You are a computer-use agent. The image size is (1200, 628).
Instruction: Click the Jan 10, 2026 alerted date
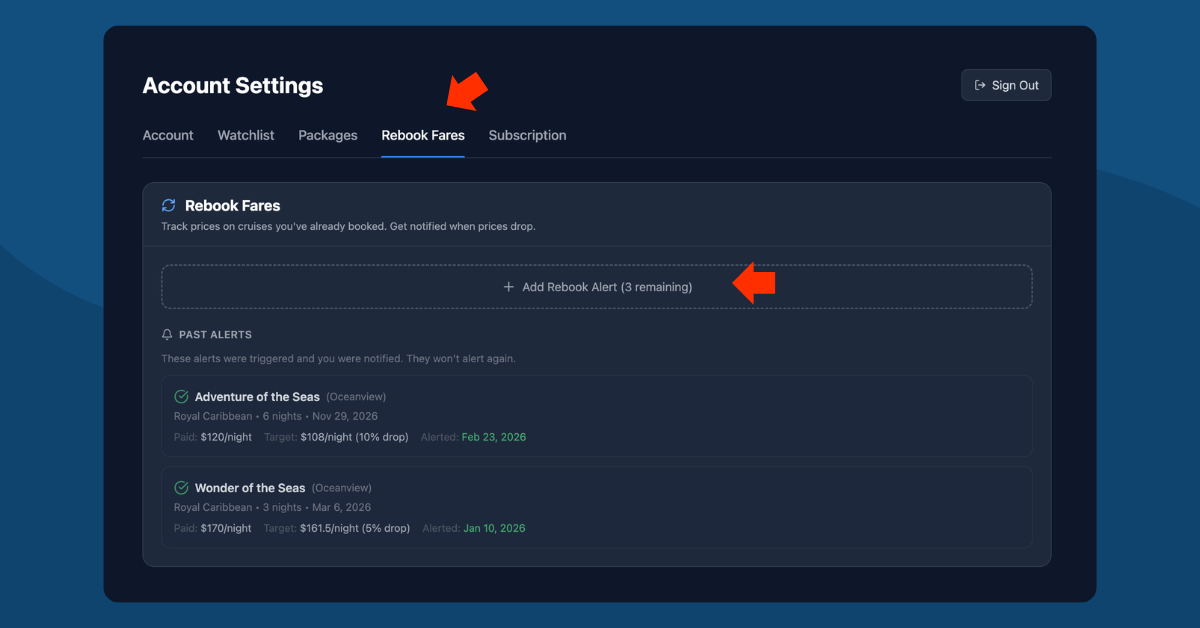point(493,528)
